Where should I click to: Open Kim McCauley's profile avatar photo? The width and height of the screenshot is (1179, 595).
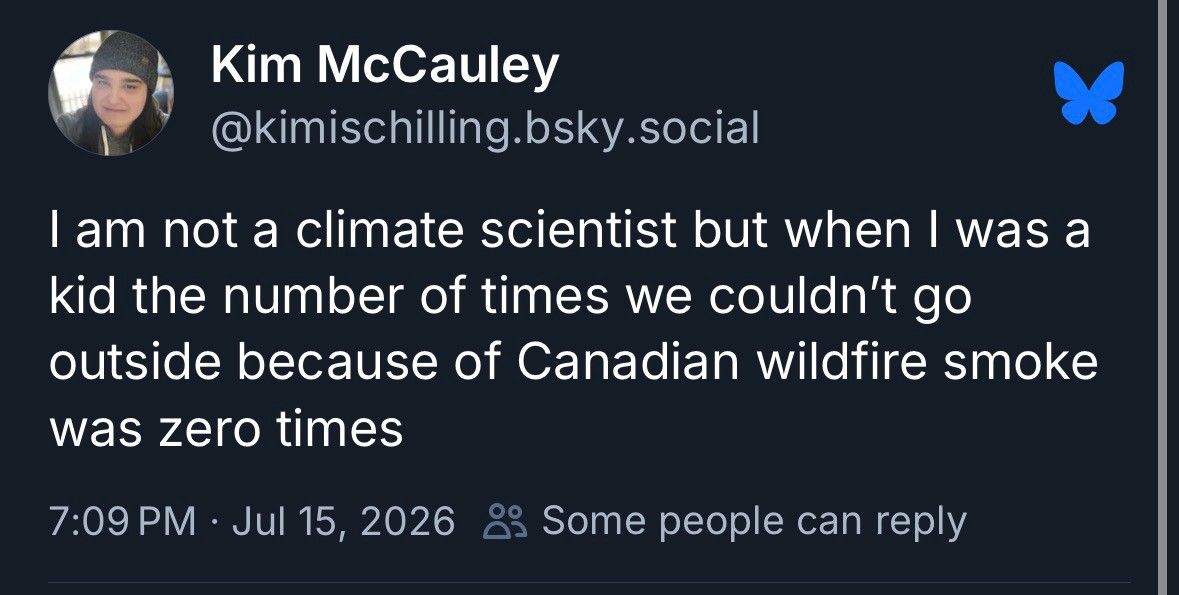[111, 93]
